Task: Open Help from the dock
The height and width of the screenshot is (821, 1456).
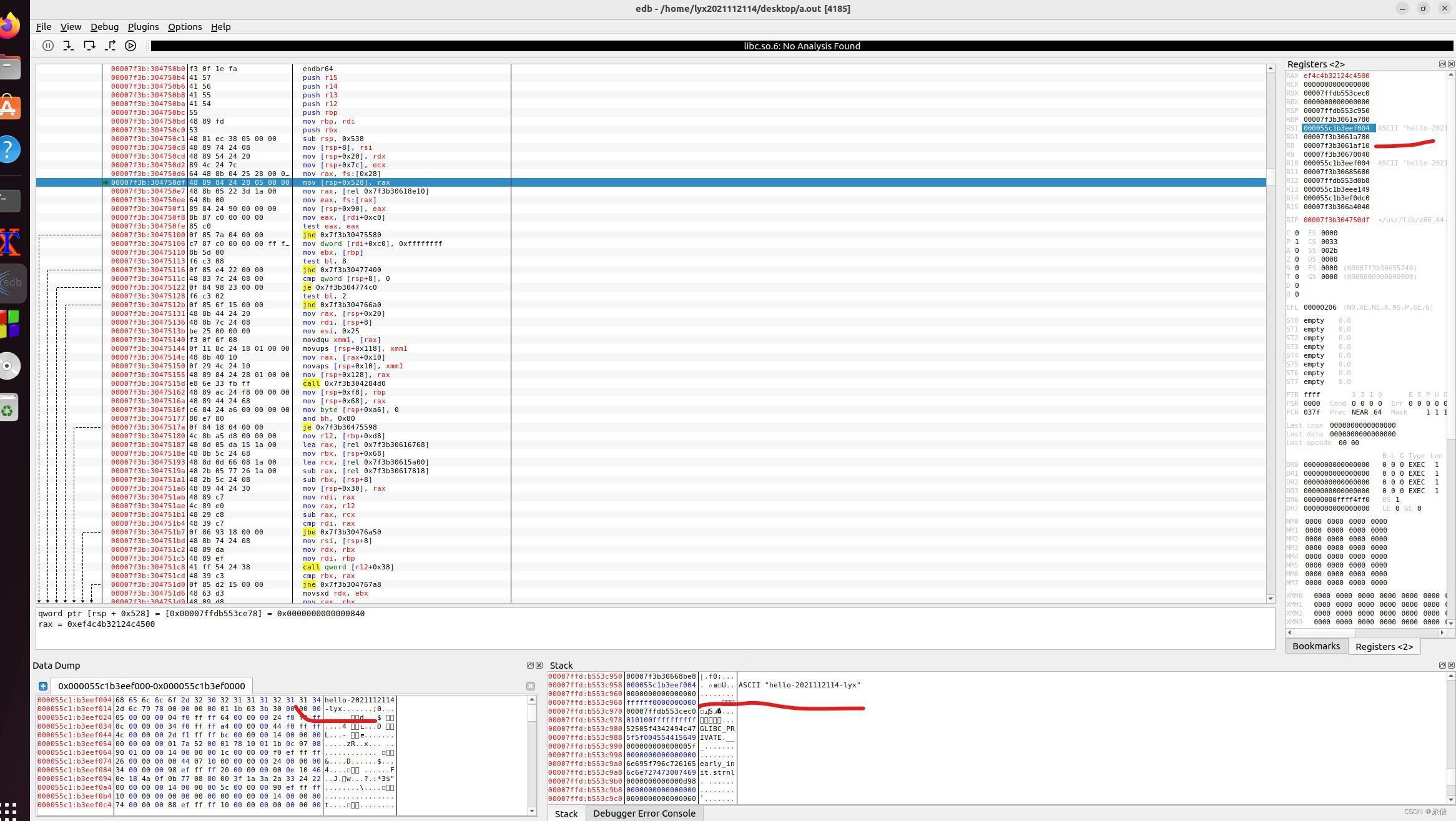Action: pyautogui.click(x=9, y=149)
